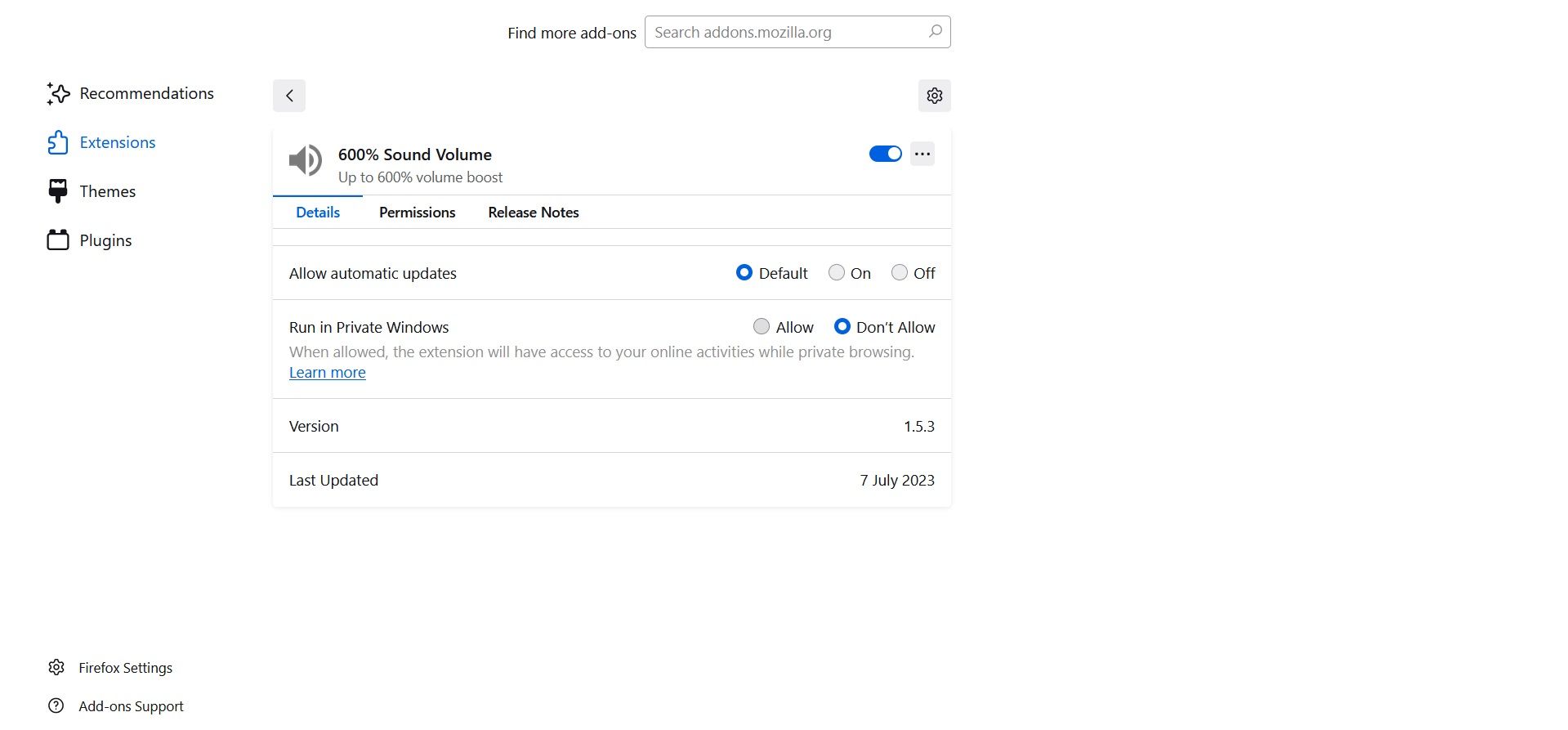Click the Extensions label in sidebar
This screenshot has height=730, width=1568.
(x=118, y=142)
